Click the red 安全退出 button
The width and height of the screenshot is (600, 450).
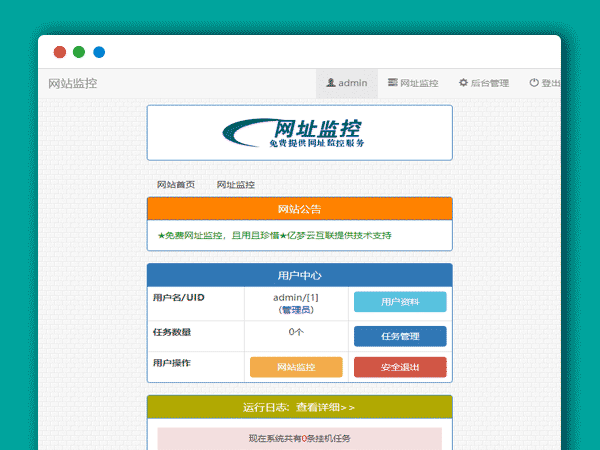400,367
